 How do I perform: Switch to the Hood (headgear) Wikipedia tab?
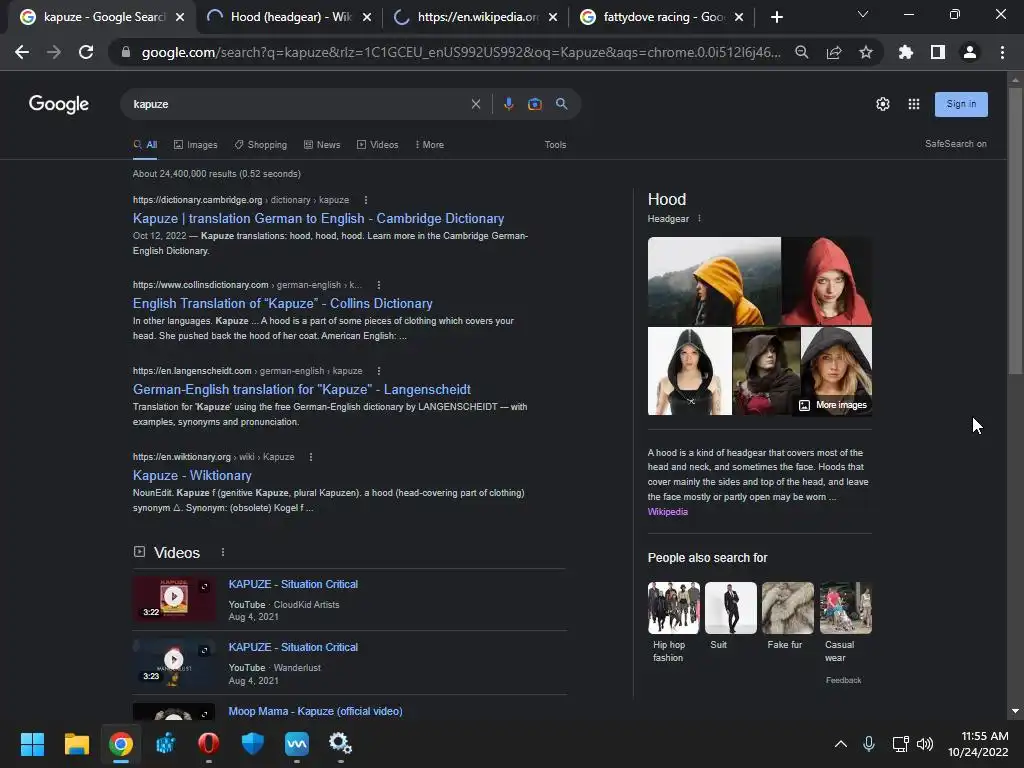pos(287,17)
